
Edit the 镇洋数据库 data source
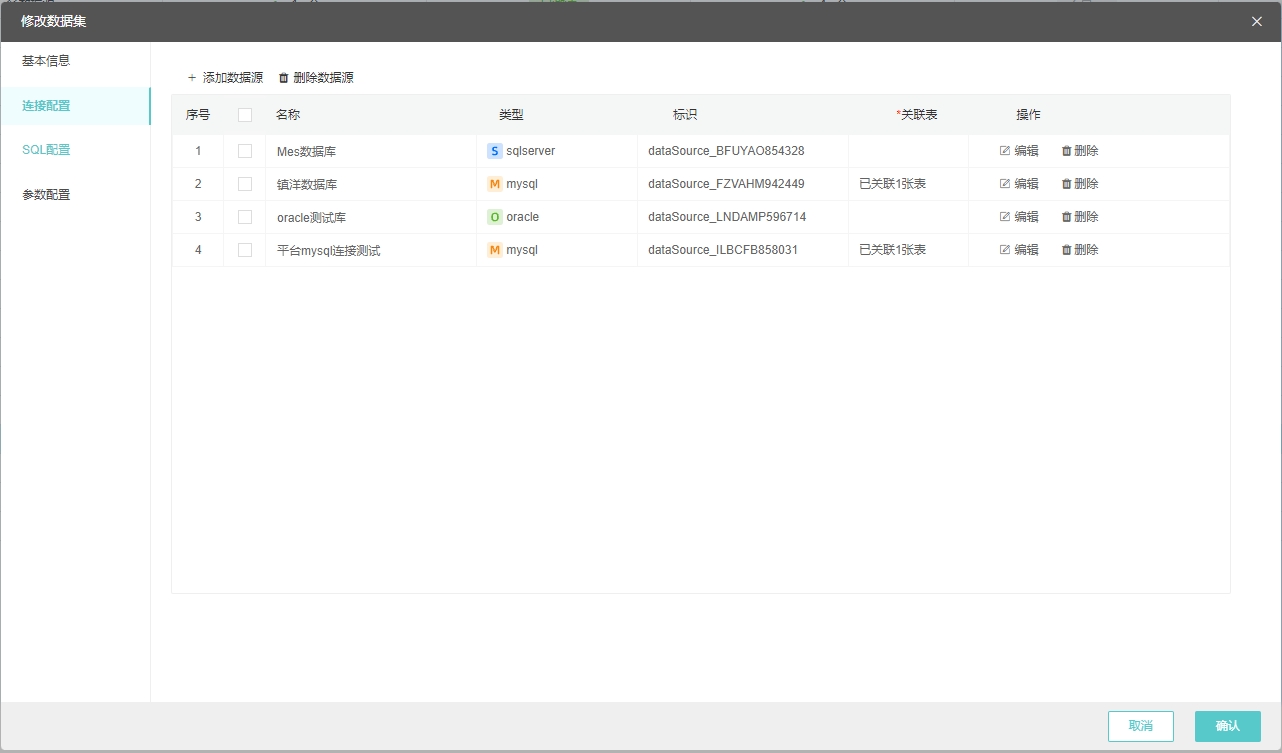1019,184
